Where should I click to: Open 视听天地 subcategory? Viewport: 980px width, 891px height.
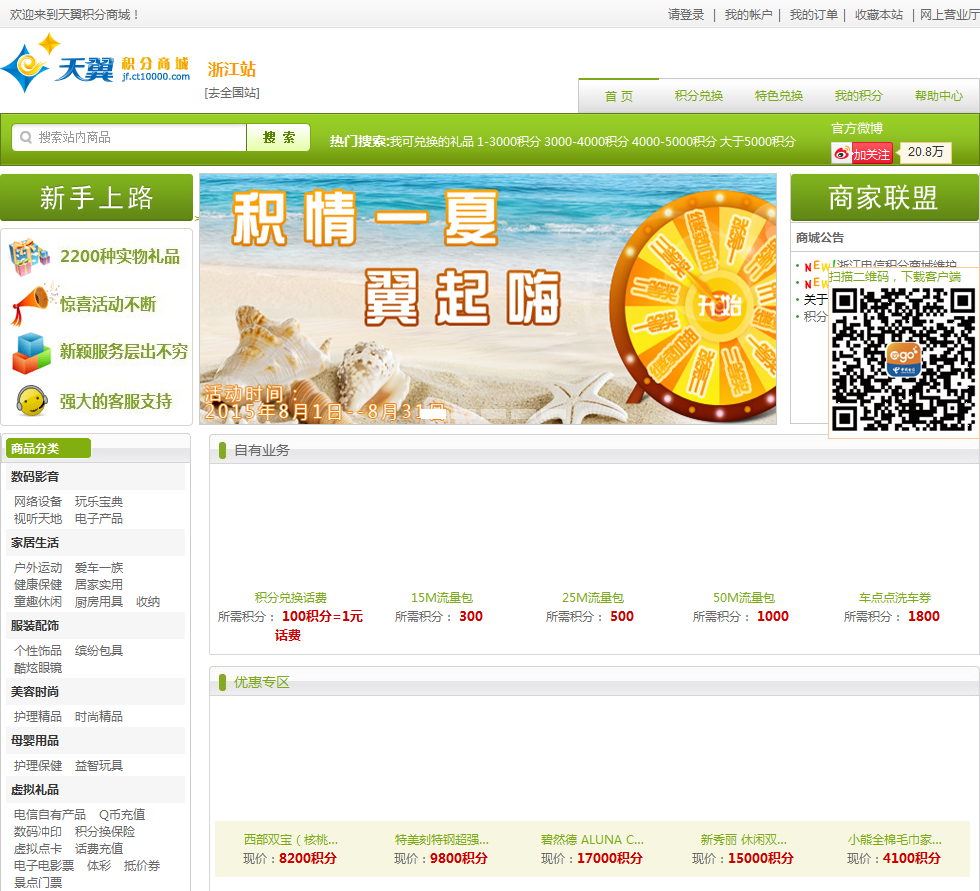[38, 519]
